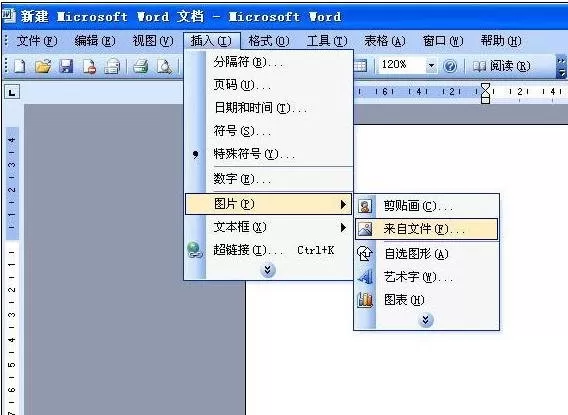This screenshot has width=568, height=415.
Task: Choose 分隔符(B) from Insert menu
Action: [x=268, y=62]
